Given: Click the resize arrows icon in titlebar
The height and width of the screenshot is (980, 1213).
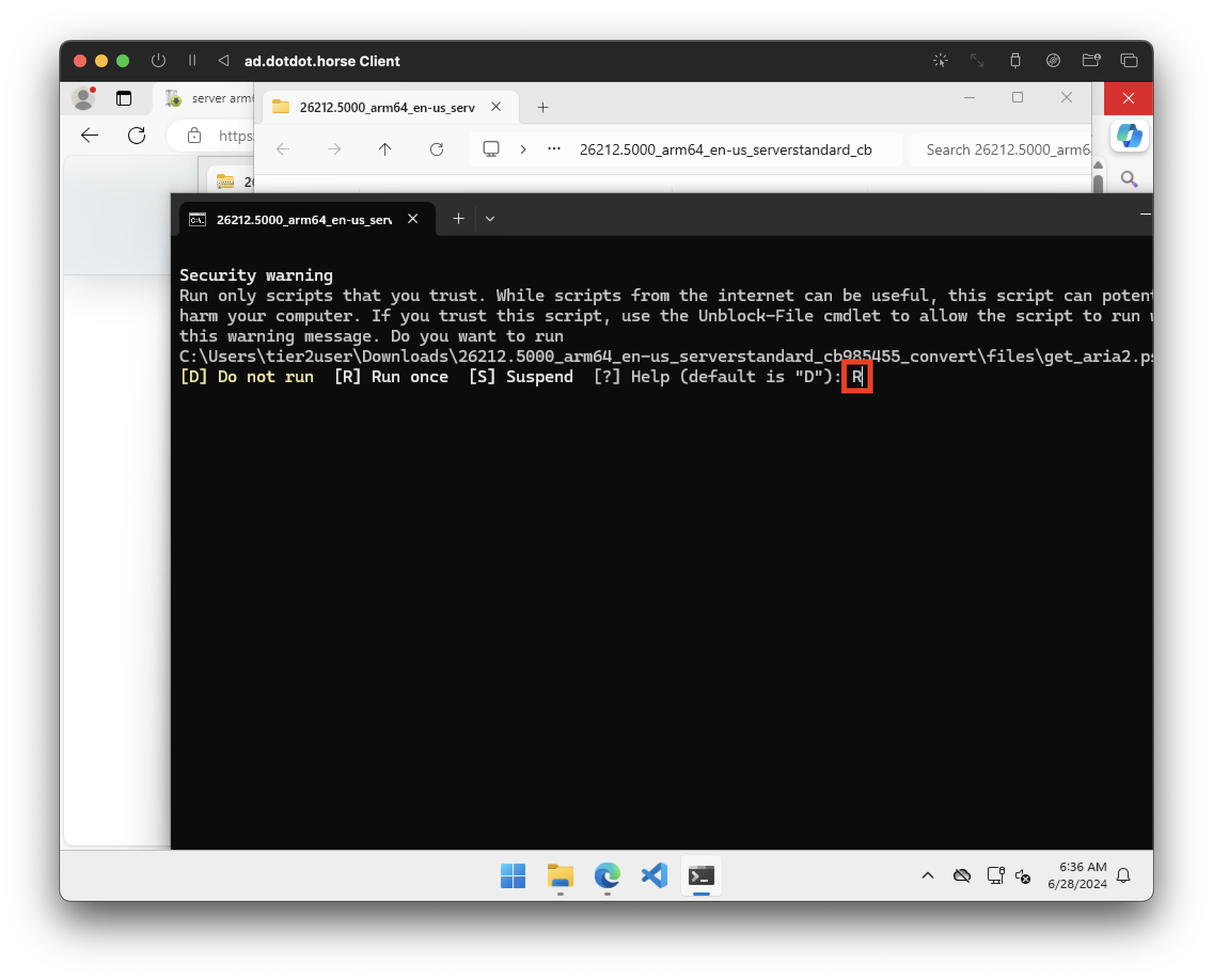Looking at the screenshot, I should point(977,60).
